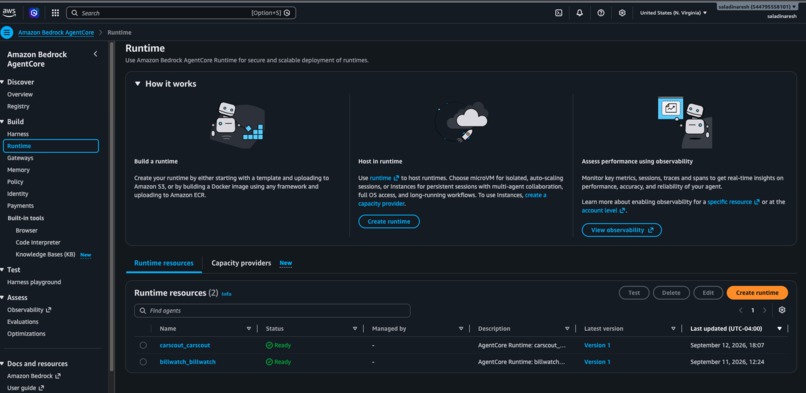Screen dimensions: 806x393
Task: Click the Edit button above table
Action: [x=708, y=293]
